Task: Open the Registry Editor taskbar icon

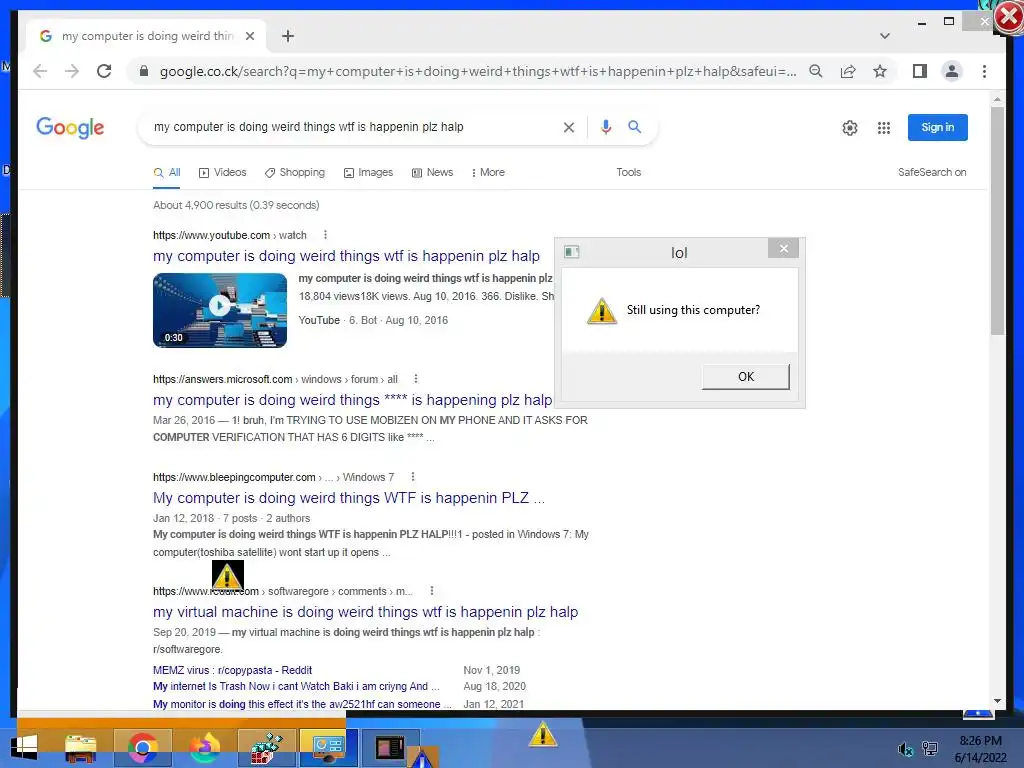Action: [x=266, y=748]
